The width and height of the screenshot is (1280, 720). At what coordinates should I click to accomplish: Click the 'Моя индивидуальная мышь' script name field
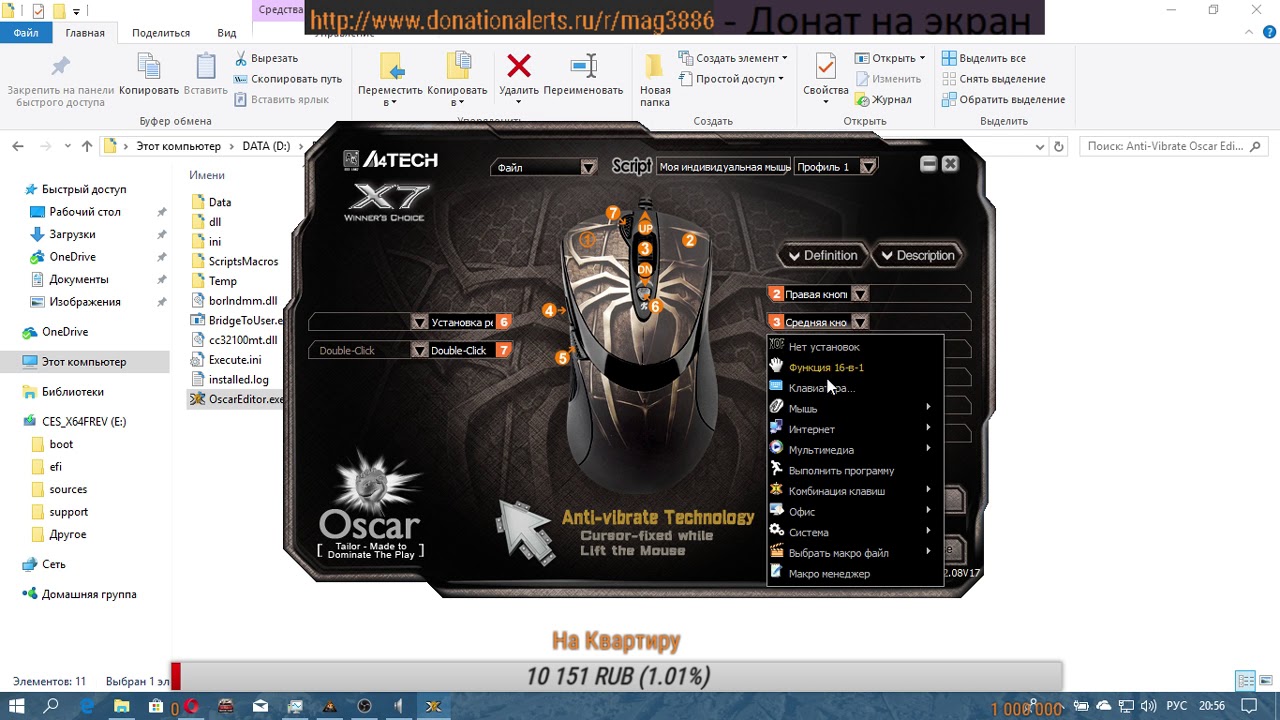point(724,167)
